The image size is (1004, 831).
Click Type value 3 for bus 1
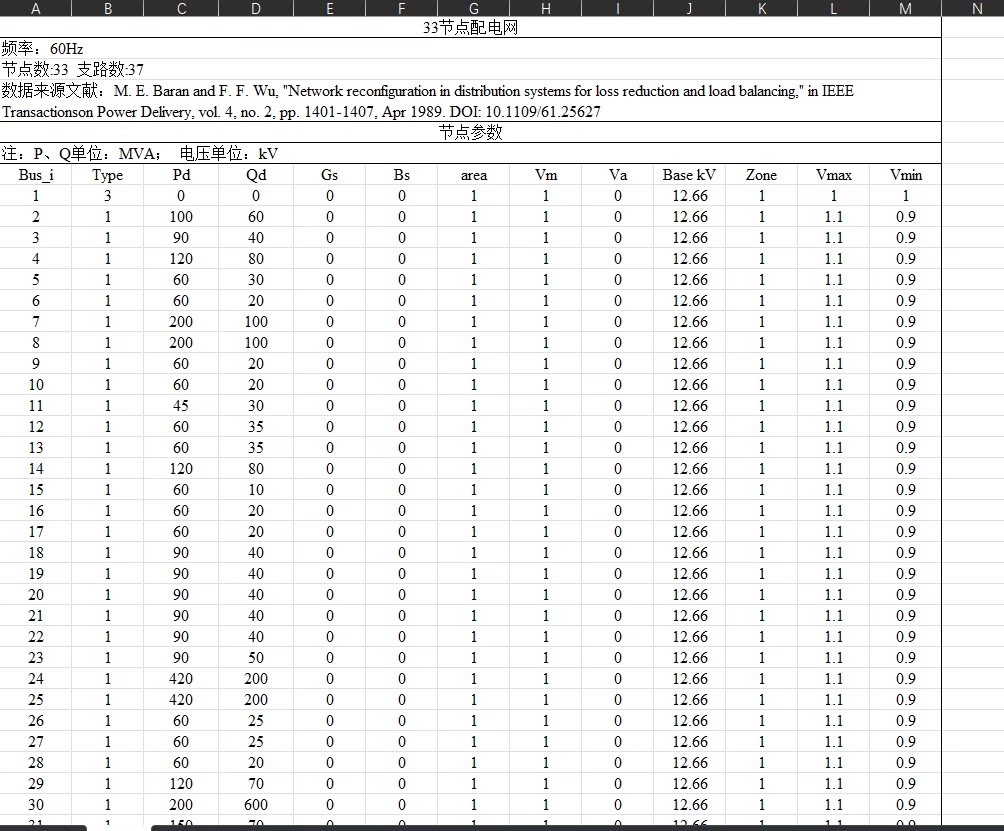pos(108,196)
